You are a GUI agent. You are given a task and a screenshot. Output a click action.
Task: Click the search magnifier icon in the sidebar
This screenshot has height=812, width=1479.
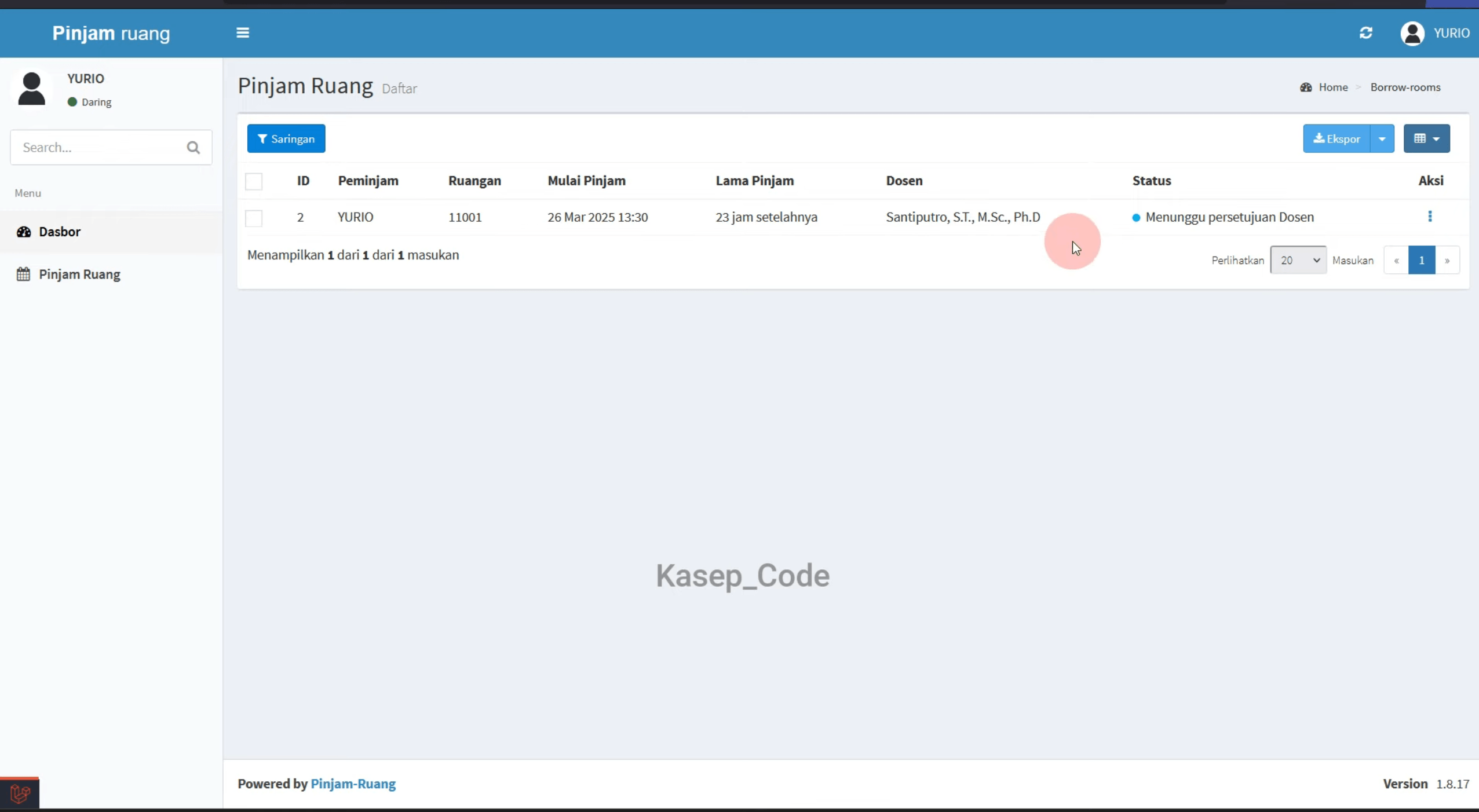point(193,148)
